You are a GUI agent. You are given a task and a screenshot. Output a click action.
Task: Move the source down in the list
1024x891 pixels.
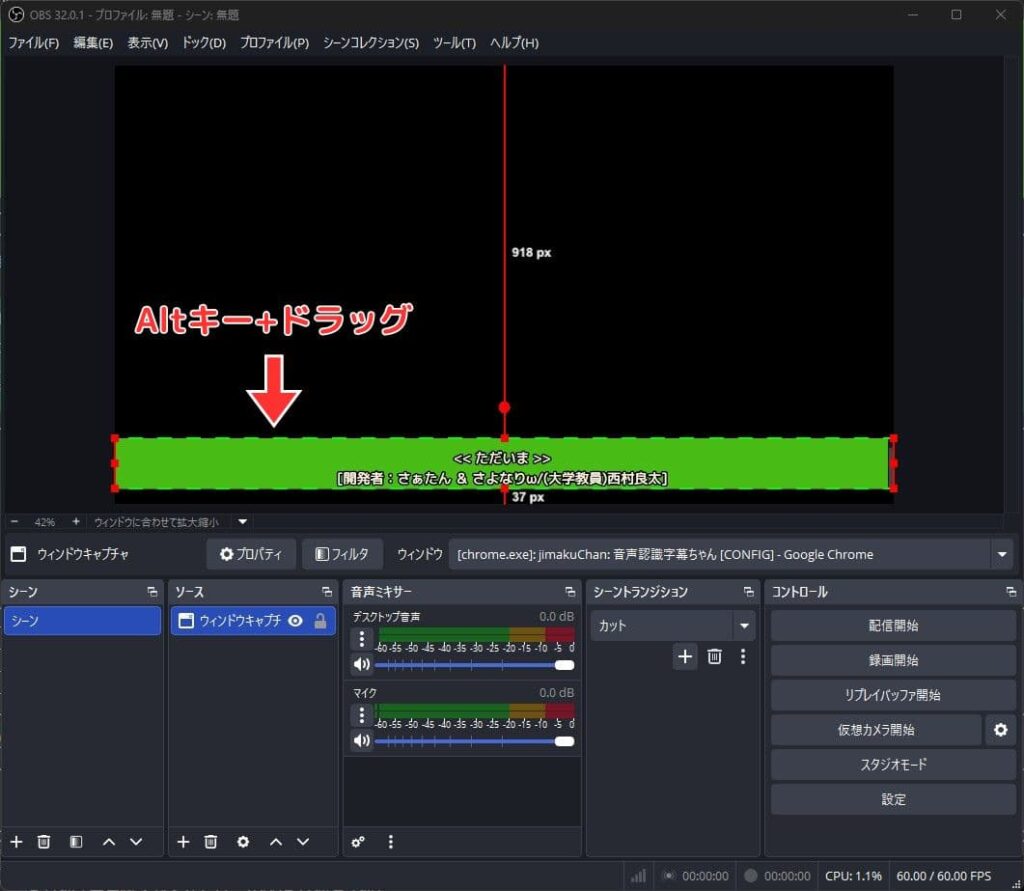(303, 842)
